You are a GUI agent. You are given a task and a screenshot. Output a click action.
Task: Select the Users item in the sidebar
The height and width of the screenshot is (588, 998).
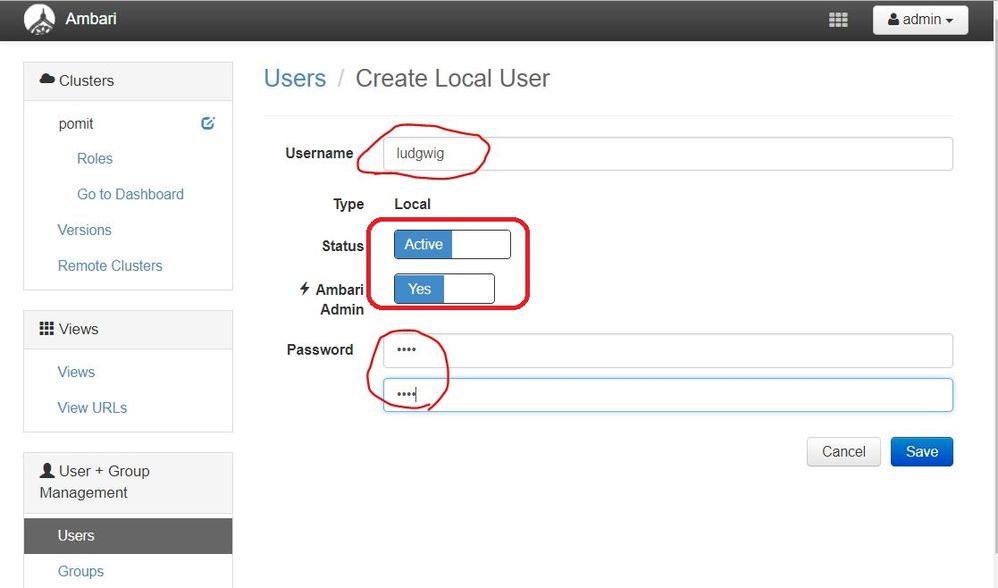tap(128, 536)
